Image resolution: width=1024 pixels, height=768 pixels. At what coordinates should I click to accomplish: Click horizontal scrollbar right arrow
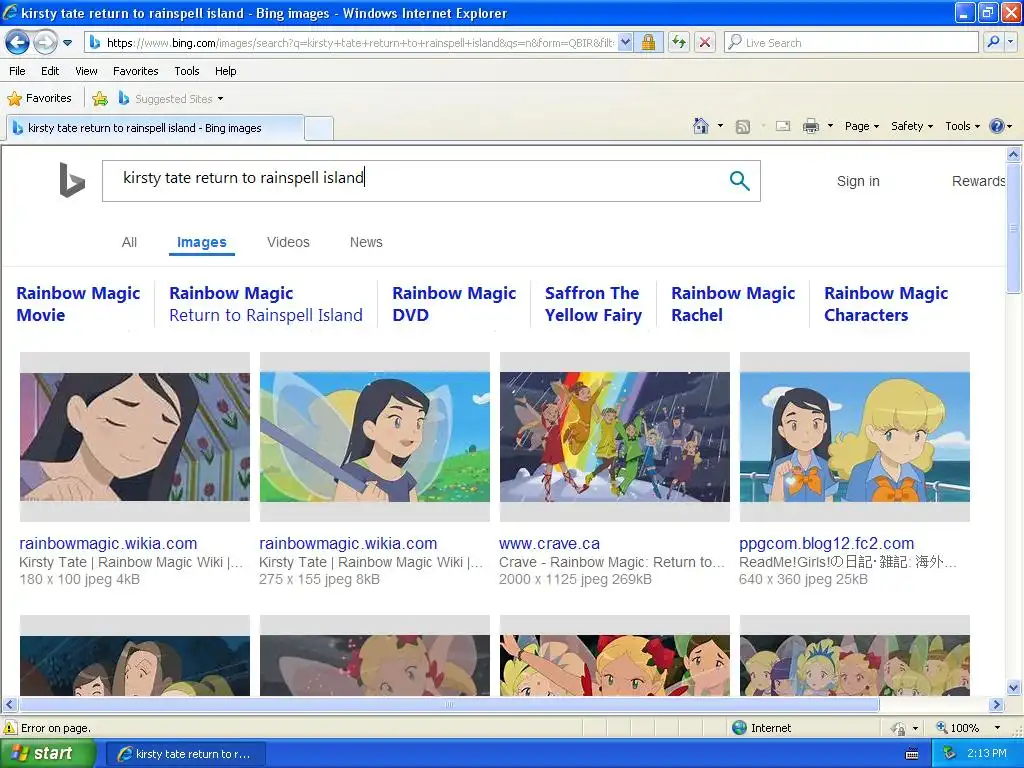996,705
